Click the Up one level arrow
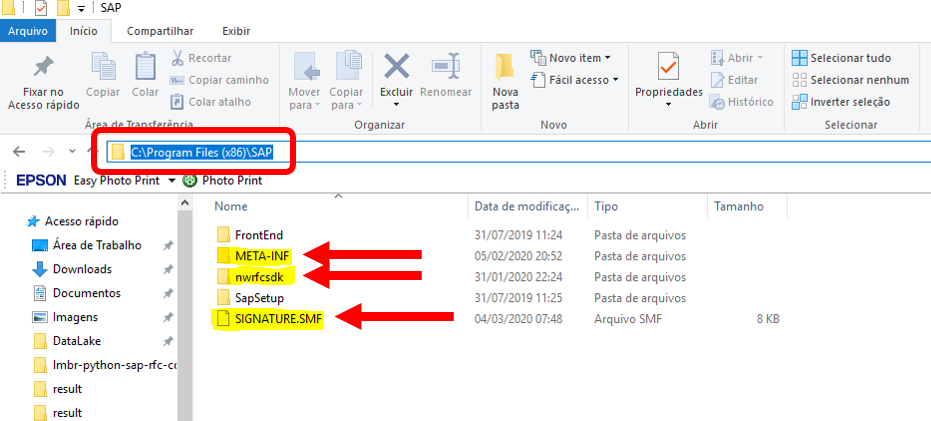 pos(92,152)
